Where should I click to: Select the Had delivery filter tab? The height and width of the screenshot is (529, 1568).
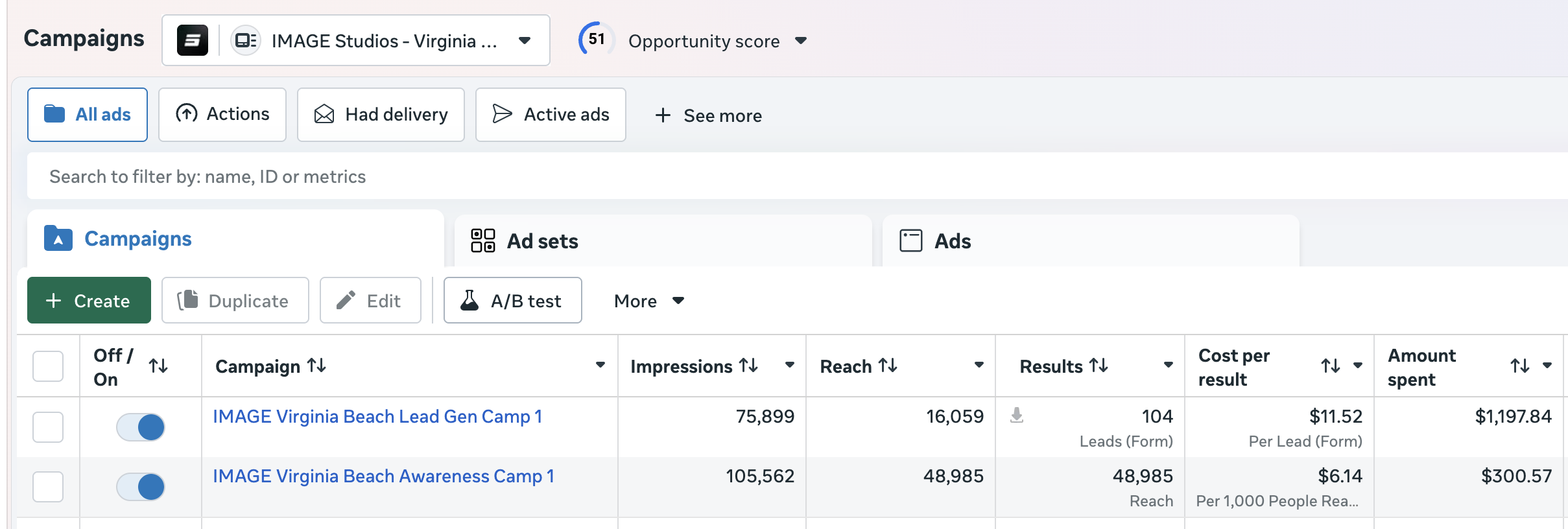tap(381, 115)
